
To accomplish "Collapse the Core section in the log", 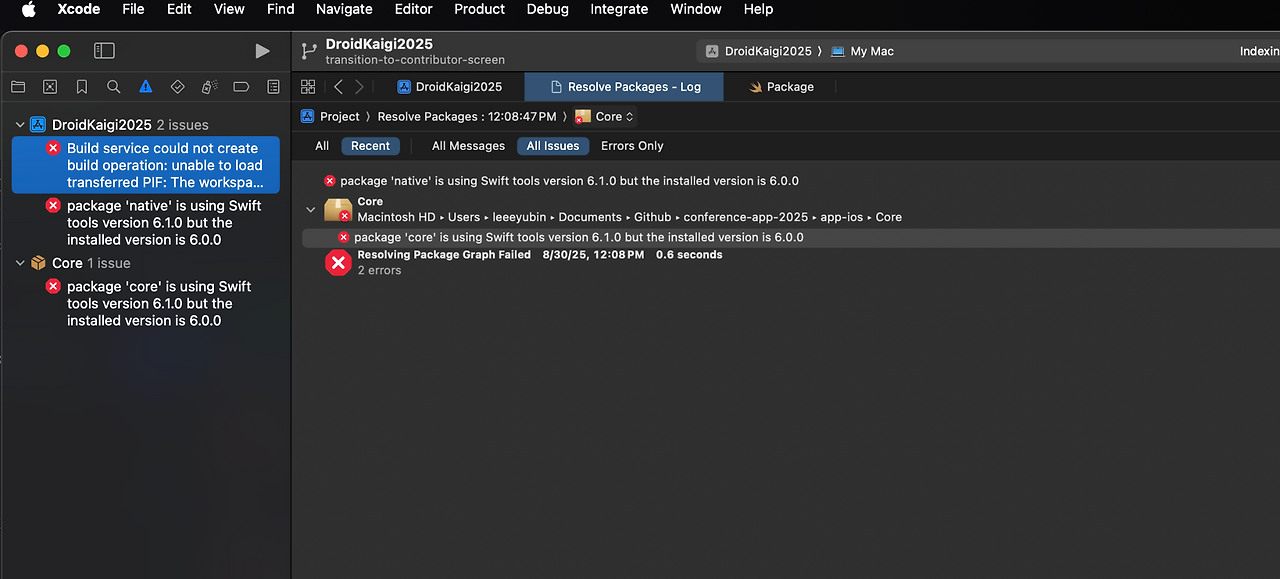I will [x=311, y=210].
